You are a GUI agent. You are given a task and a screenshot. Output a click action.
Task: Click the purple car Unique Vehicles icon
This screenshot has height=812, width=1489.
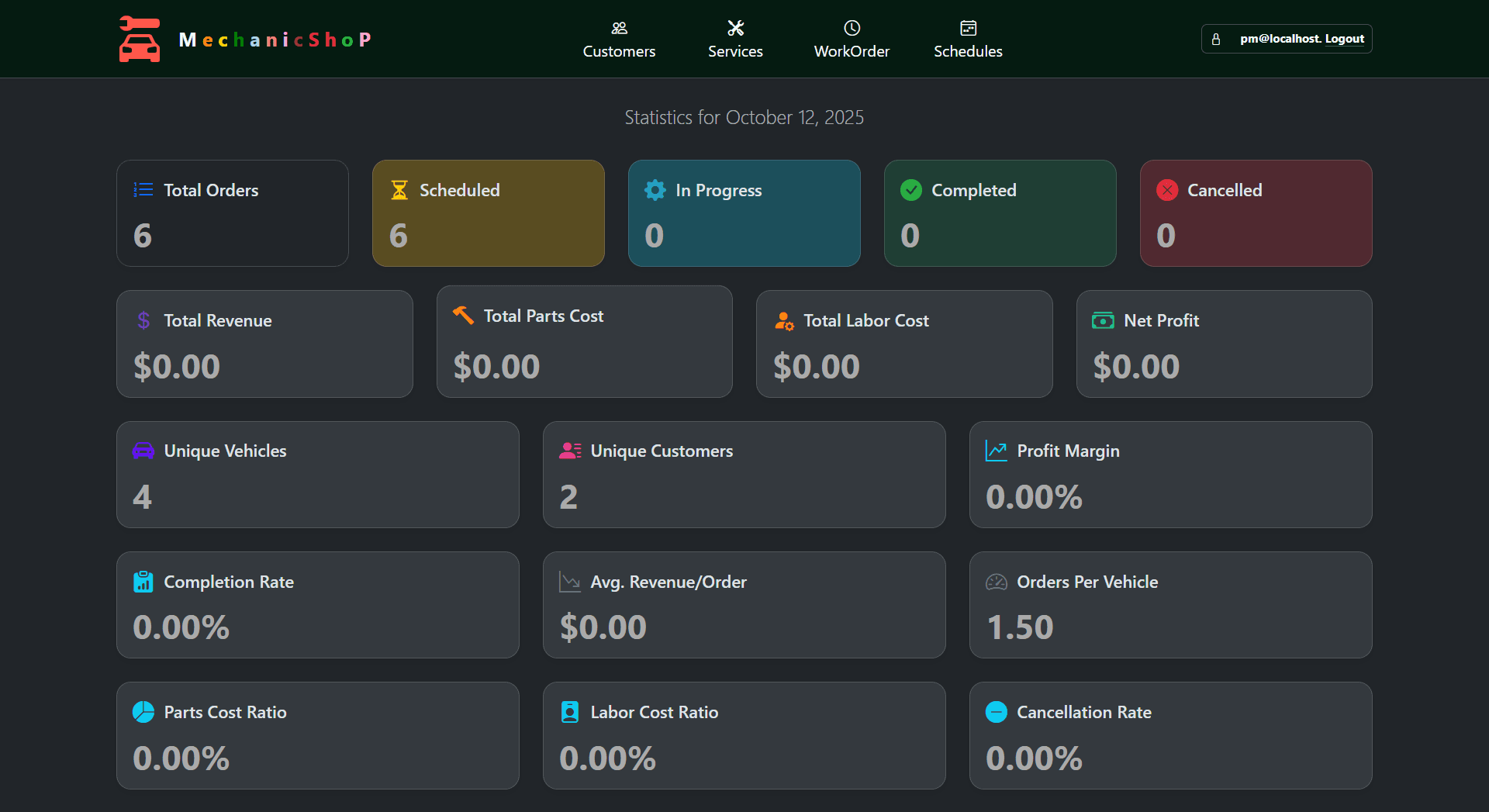(143, 451)
